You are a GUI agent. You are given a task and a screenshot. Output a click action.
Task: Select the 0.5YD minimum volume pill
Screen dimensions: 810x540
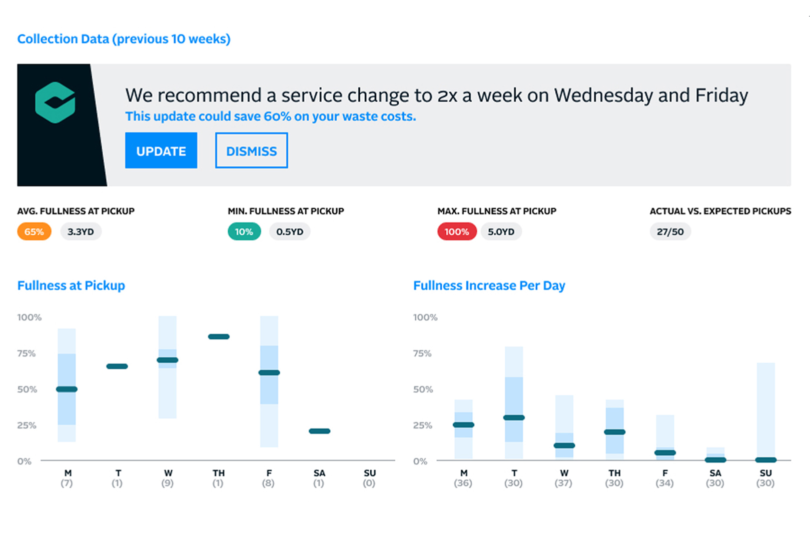coord(290,232)
